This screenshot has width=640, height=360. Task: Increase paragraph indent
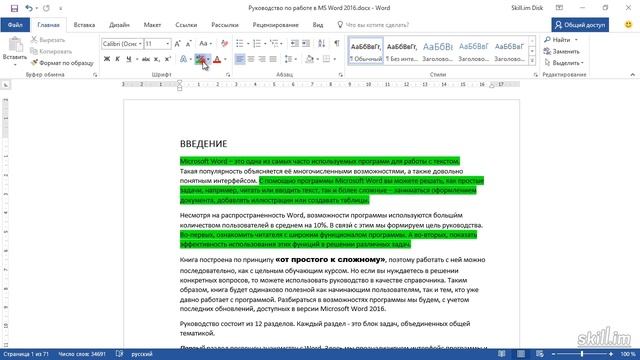pyautogui.click(x=306, y=44)
